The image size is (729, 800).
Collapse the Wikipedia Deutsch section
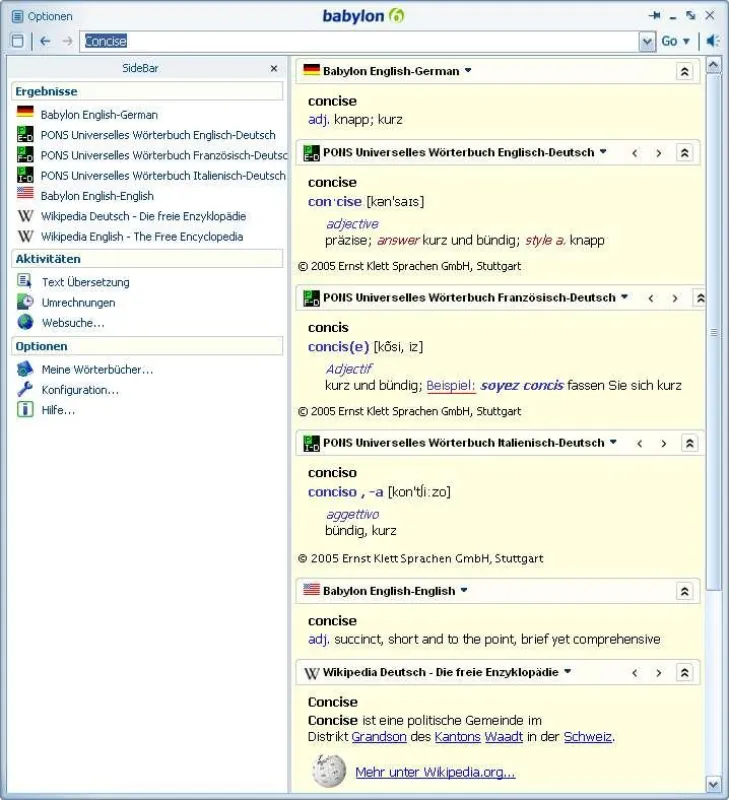(685, 673)
